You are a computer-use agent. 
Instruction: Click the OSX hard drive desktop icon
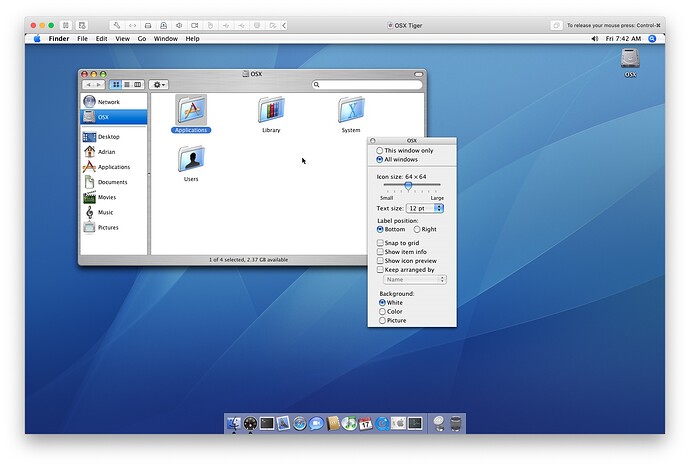630,59
